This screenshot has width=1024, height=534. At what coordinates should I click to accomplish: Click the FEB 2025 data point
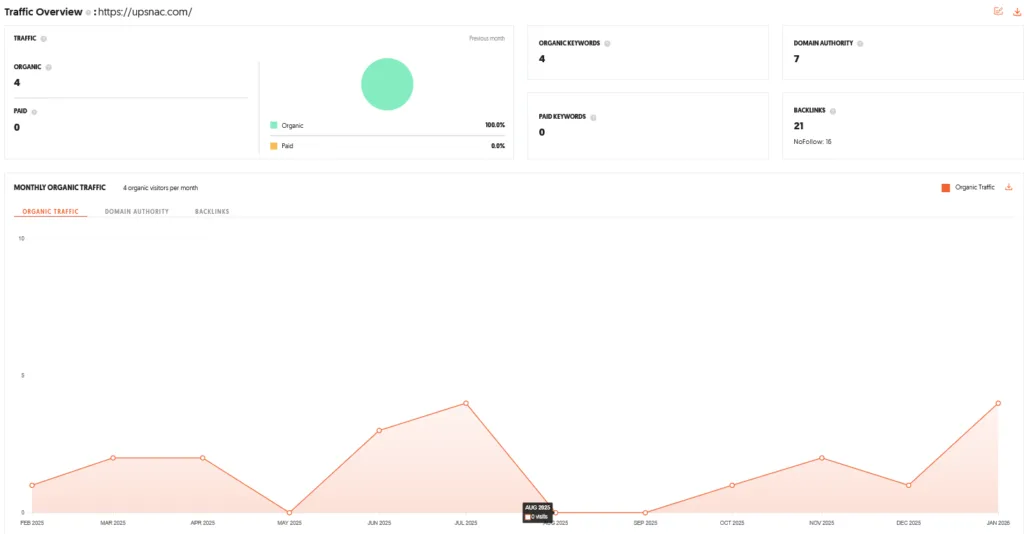(32, 485)
